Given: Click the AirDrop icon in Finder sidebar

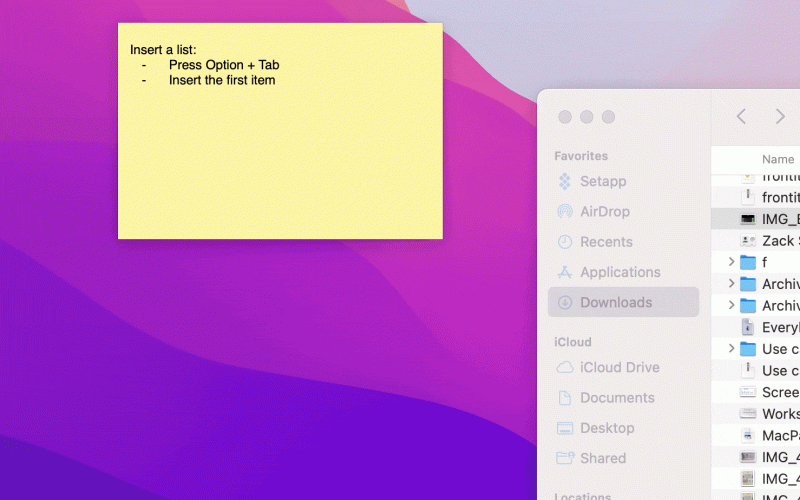Looking at the screenshot, I should tap(564, 211).
